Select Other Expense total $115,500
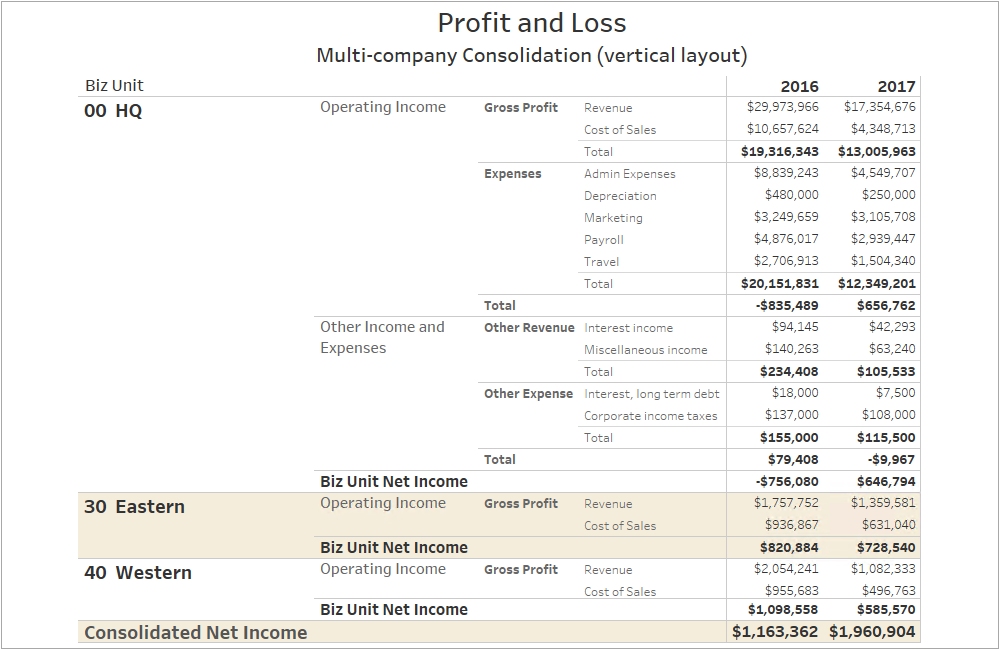Screen dimensions: 1000x650 pos(886,438)
